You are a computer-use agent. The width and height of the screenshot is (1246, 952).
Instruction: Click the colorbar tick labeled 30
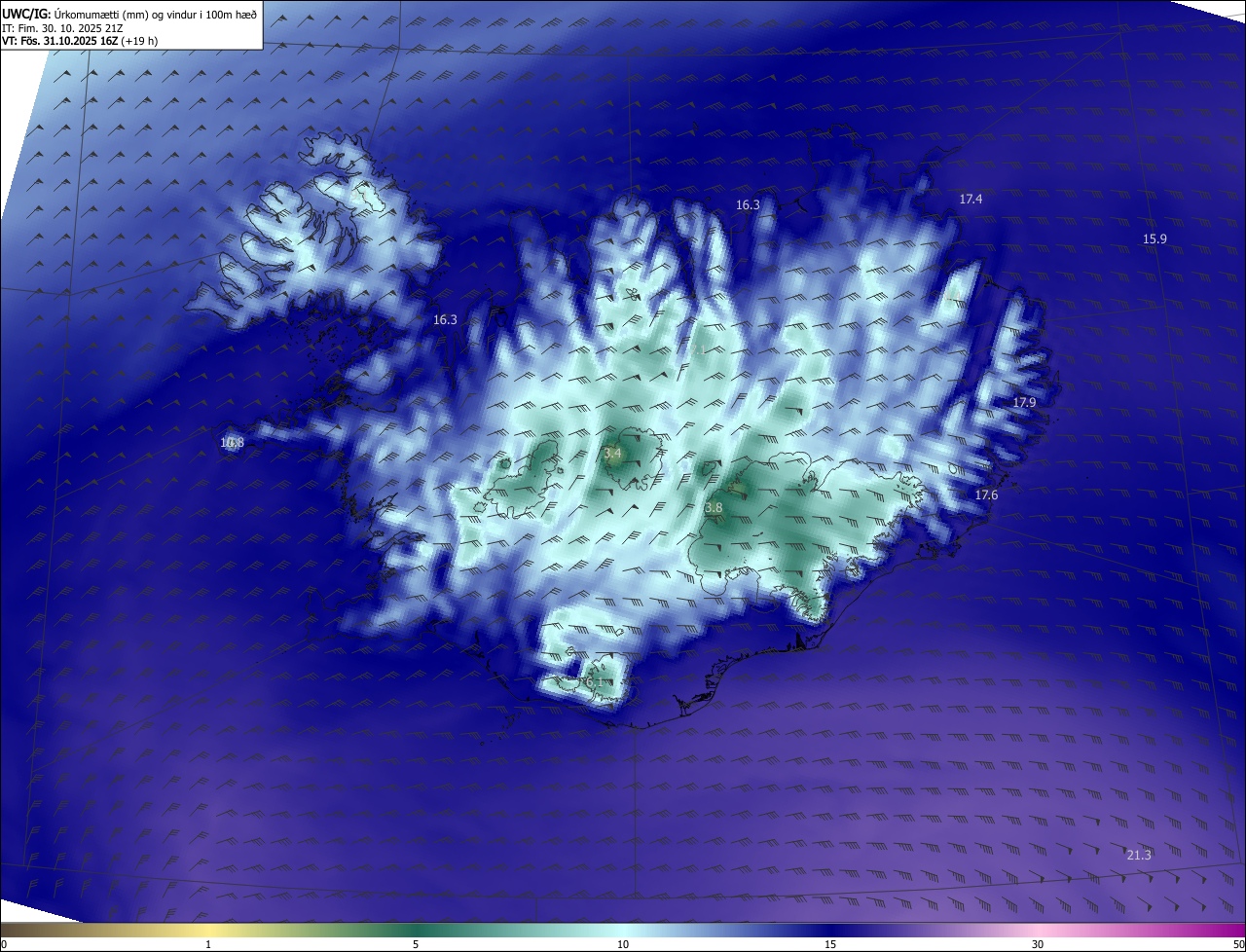[x=1038, y=944]
